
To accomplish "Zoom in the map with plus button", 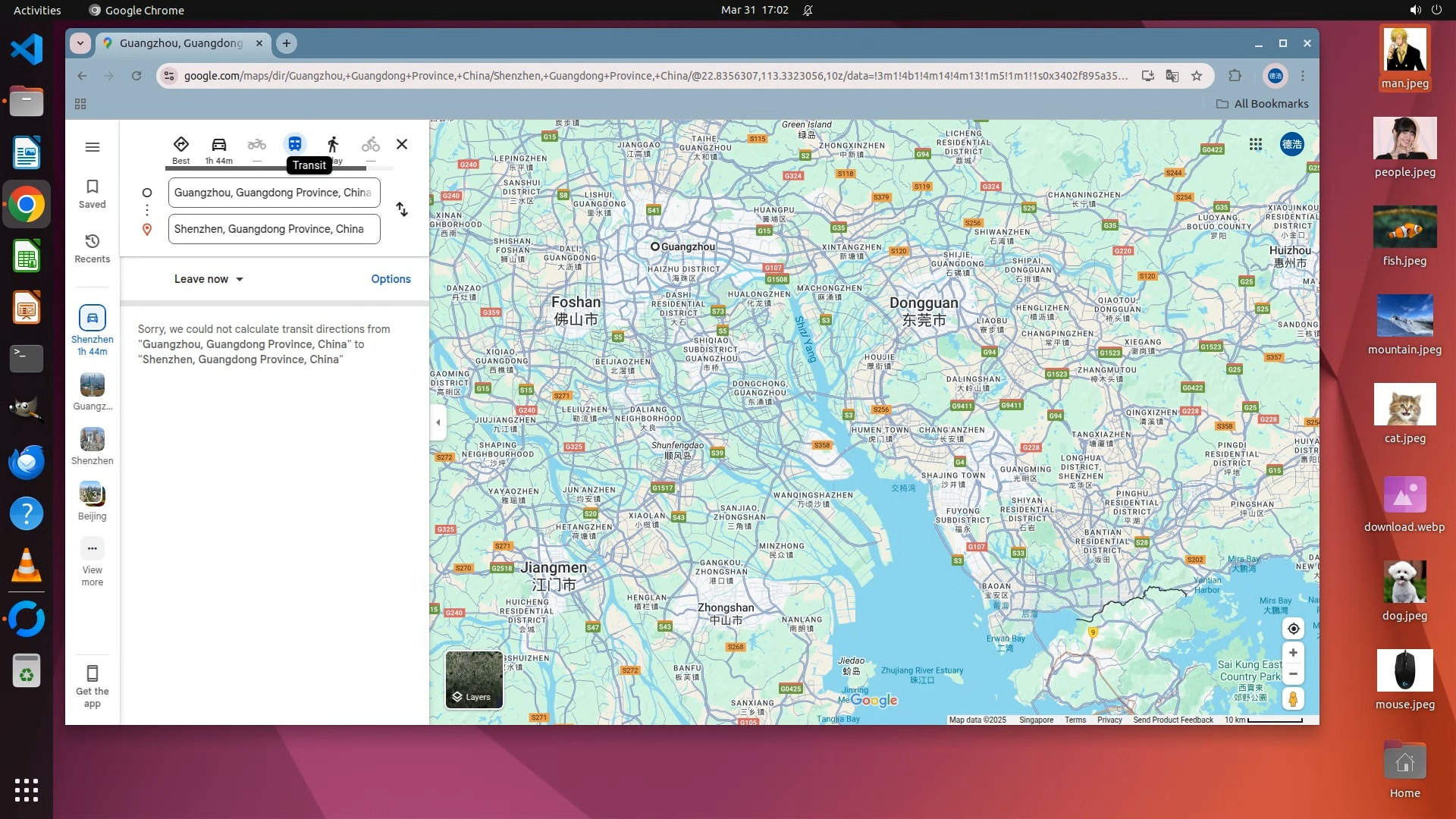I will pos(1293,653).
